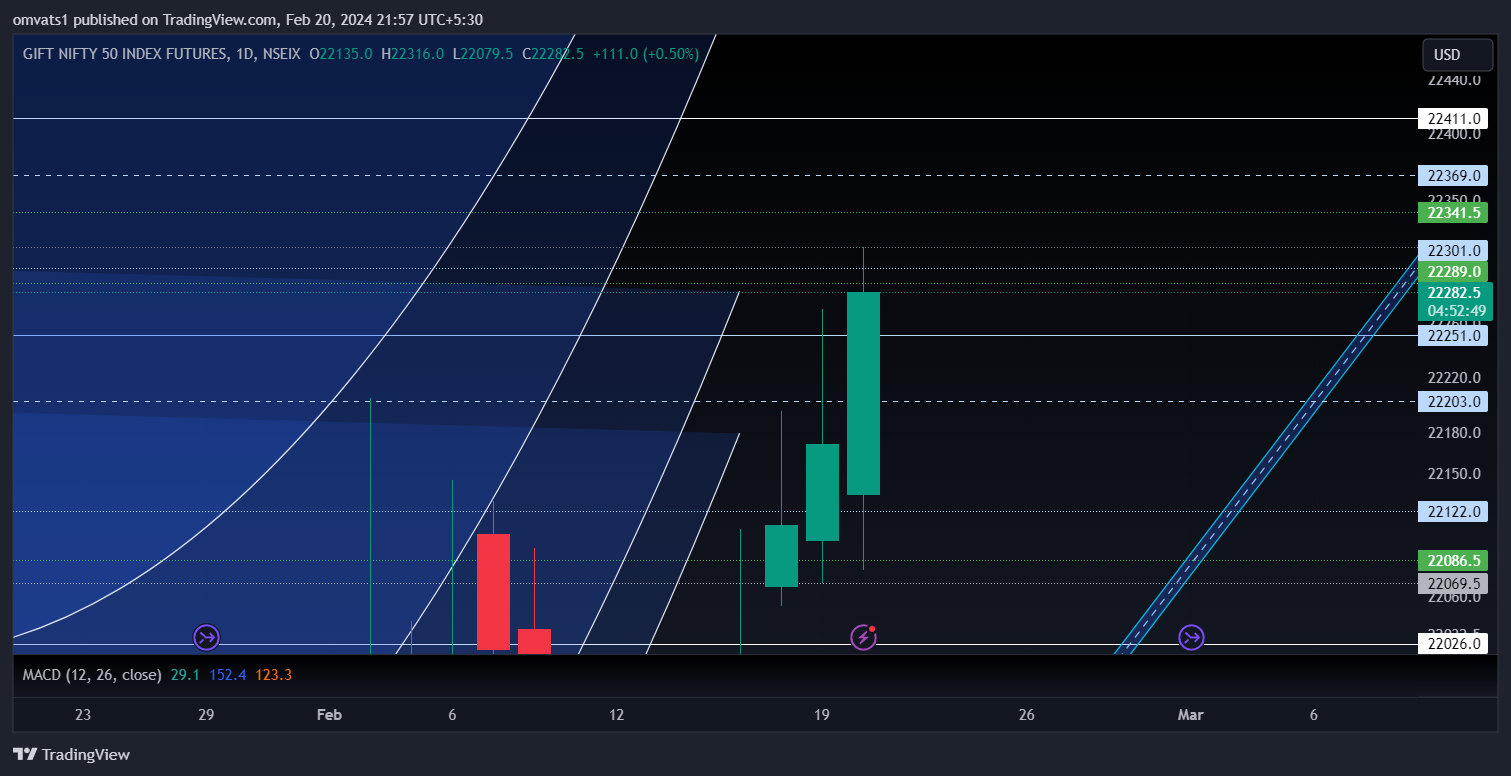
Task: Click the low value L22079.5 in header
Action: [x=483, y=54]
